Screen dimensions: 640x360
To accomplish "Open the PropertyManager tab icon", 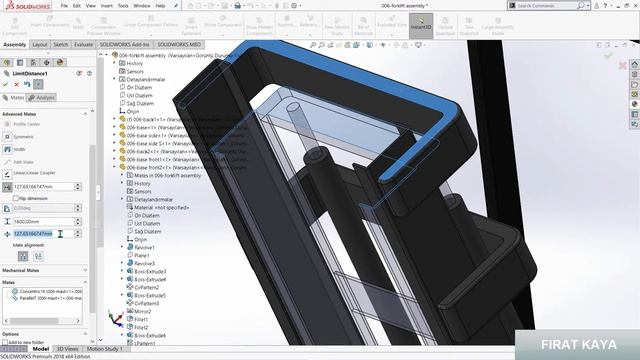I will pos(20,62).
